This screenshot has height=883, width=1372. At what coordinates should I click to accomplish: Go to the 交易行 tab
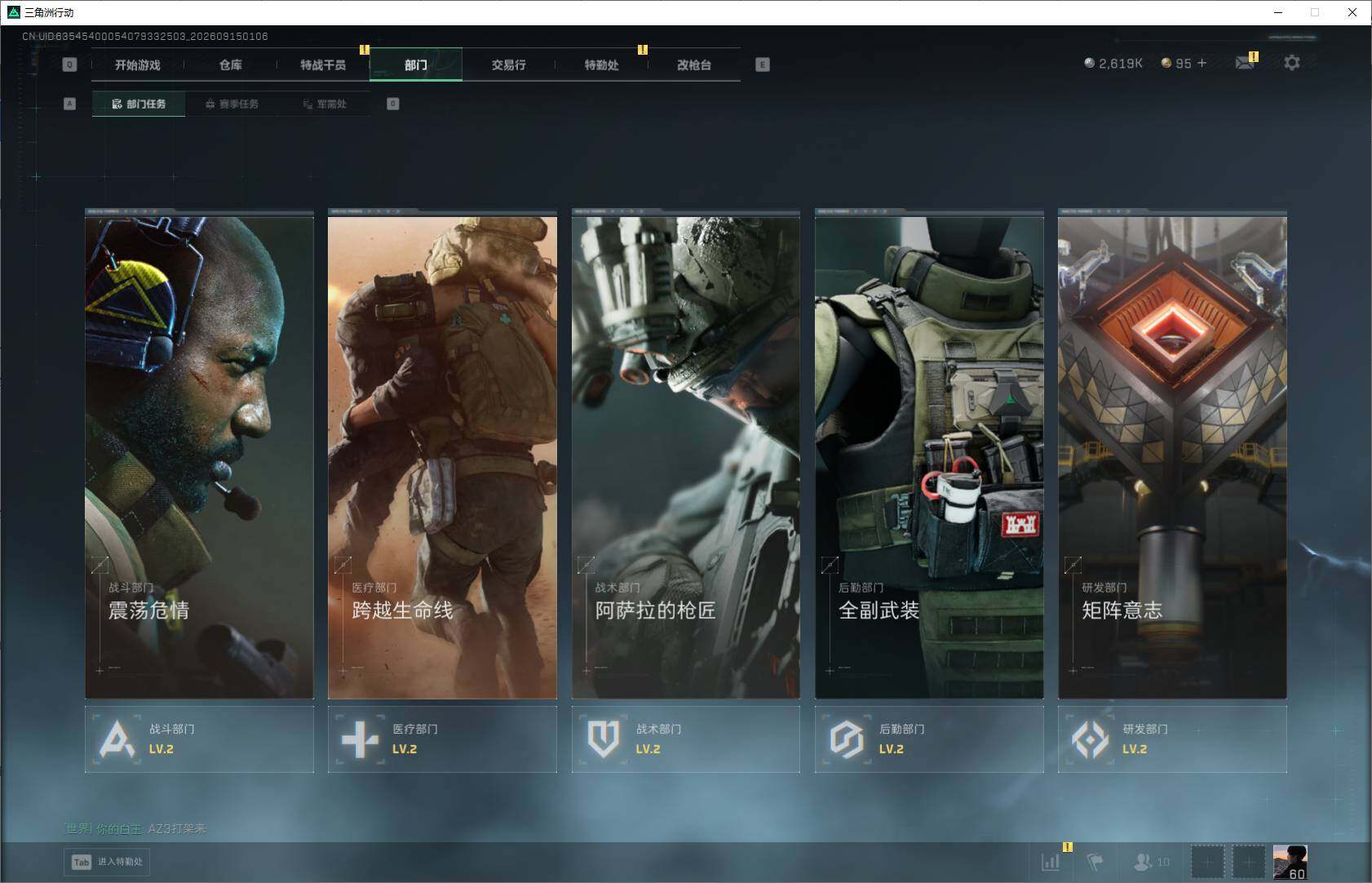click(509, 64)
